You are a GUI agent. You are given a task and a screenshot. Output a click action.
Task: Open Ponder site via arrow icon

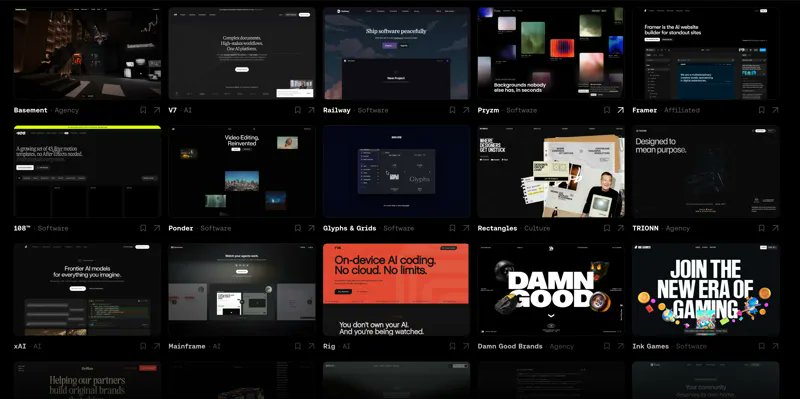tap(311, 228)
